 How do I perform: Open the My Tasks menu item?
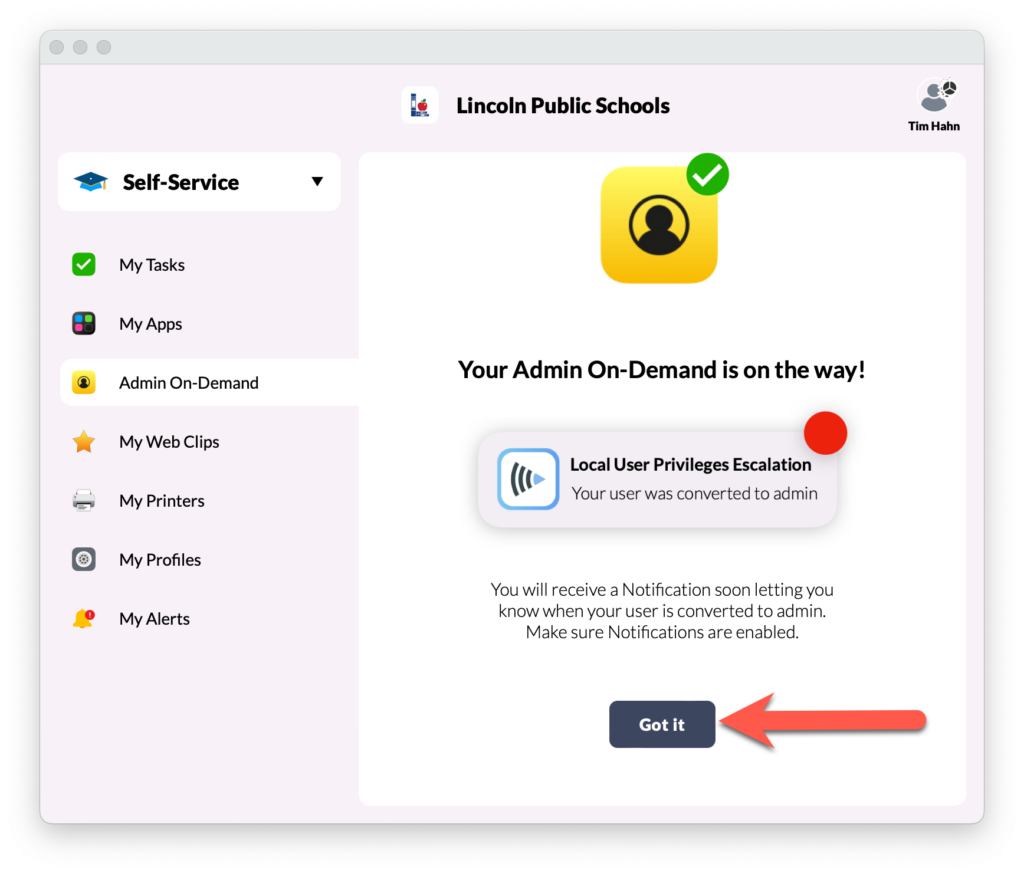(x=152, y=265)
